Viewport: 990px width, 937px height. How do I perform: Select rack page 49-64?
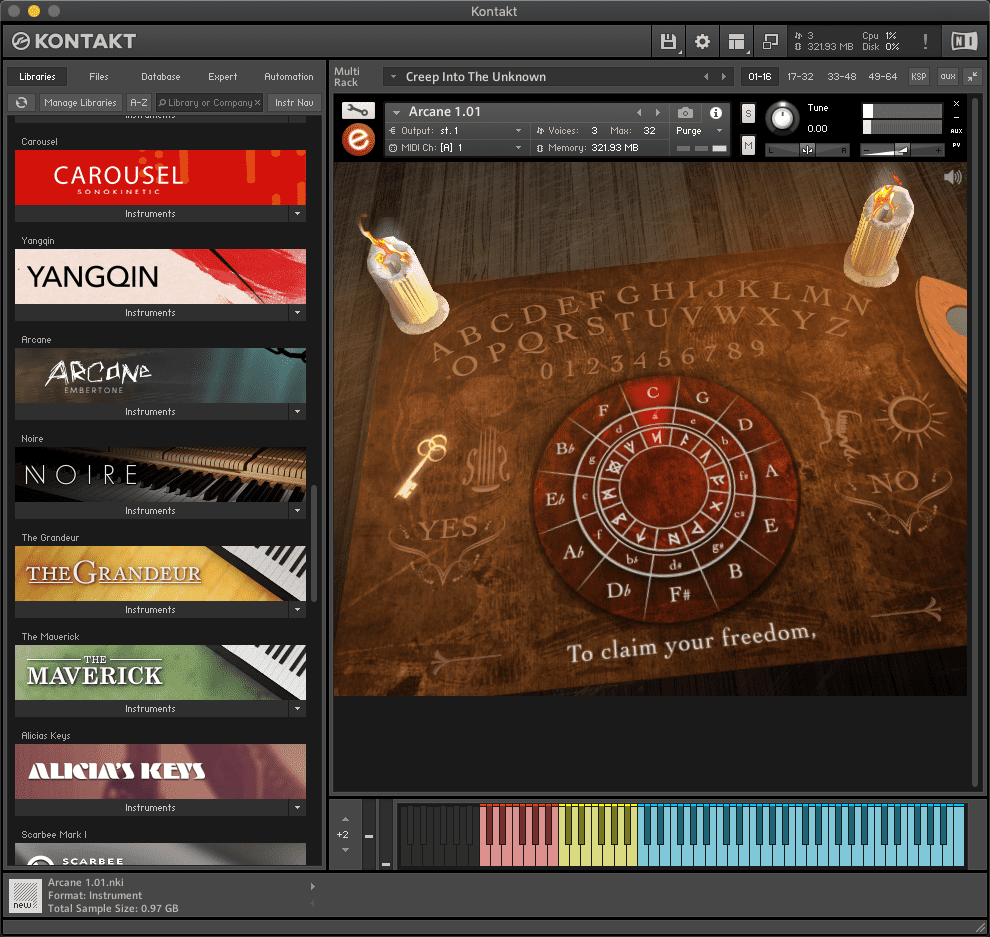click(882, 76)
